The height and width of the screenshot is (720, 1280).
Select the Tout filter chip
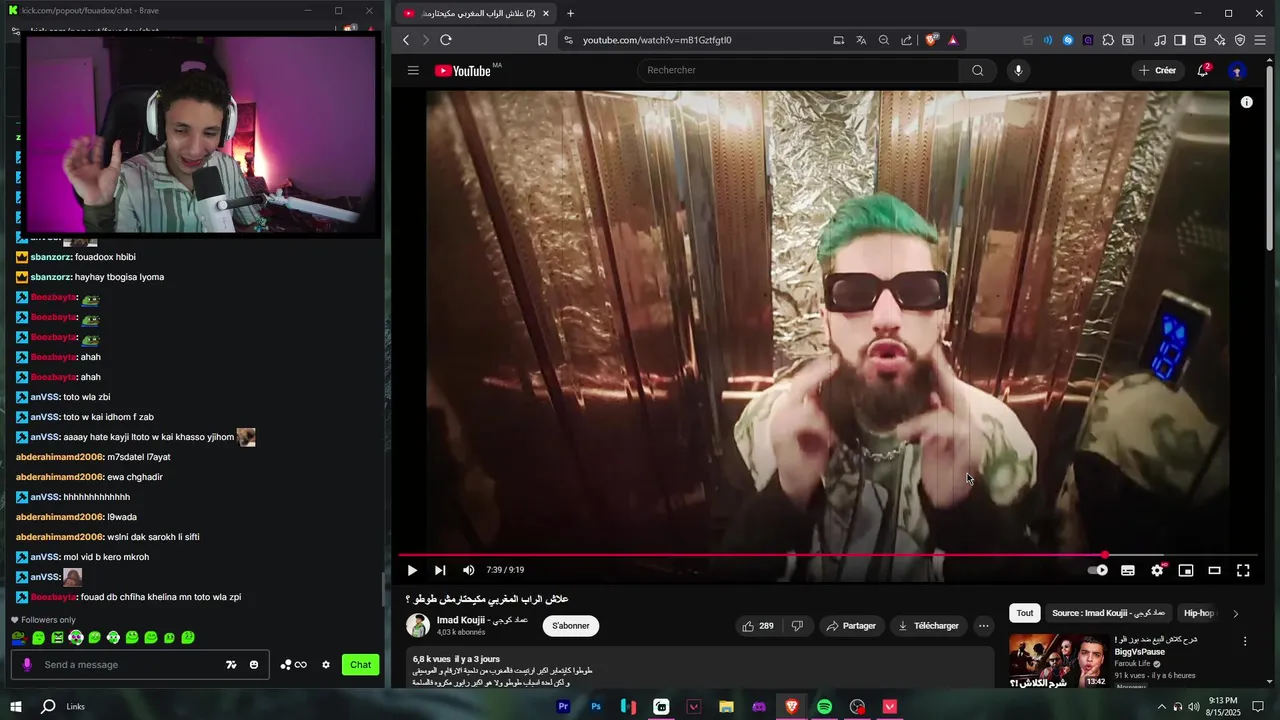tap(1025, 613)
